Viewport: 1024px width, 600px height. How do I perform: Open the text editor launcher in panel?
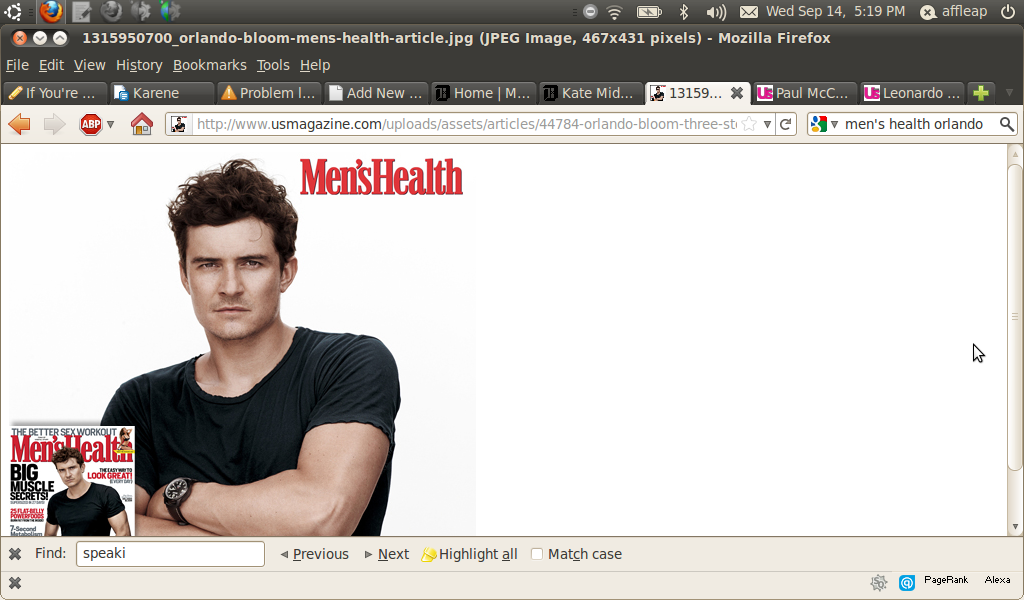point(82,11)
